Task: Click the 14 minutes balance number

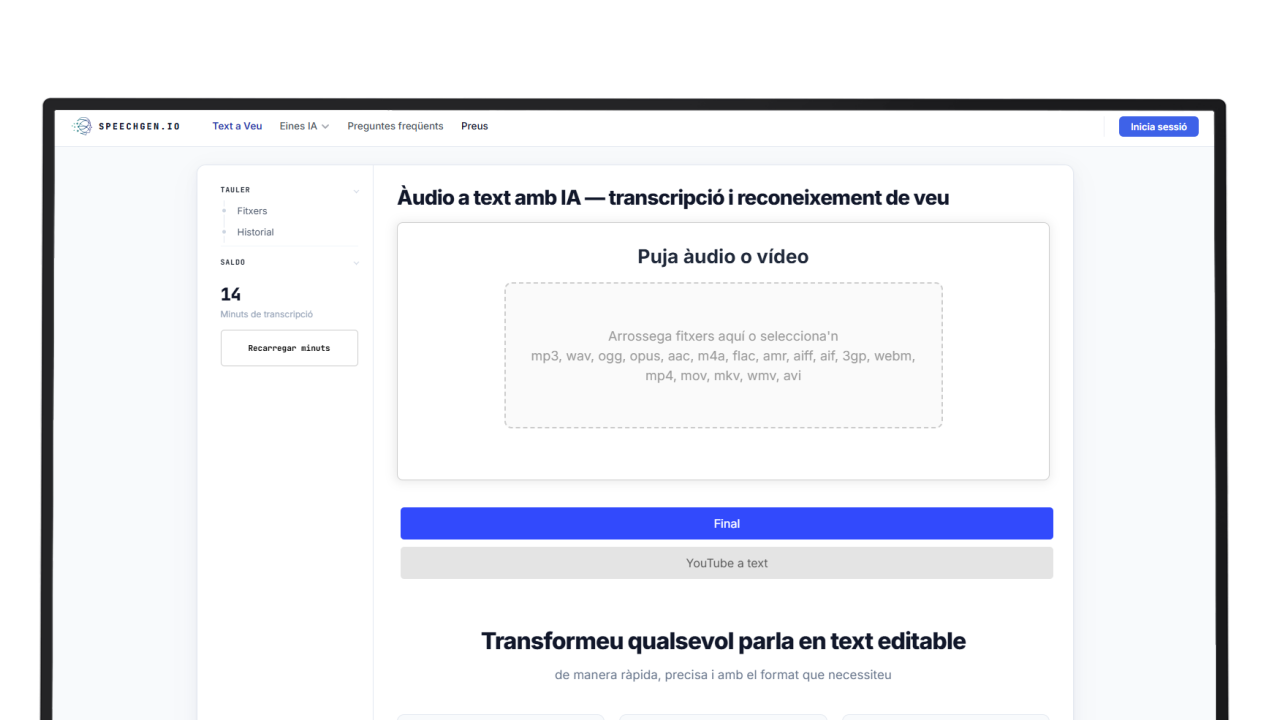Action: (x=231, y=294)
